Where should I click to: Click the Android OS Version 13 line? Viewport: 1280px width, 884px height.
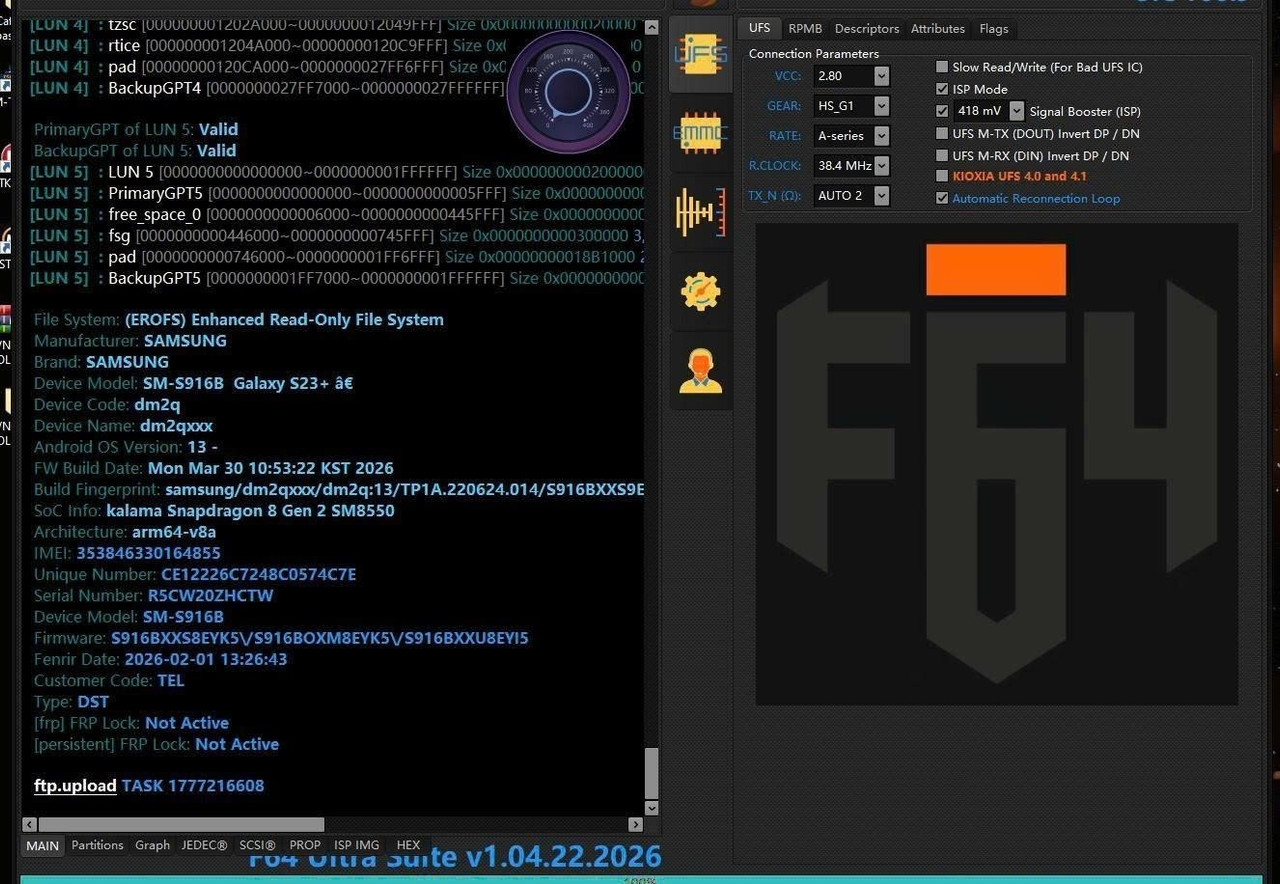tap(126, 447)
